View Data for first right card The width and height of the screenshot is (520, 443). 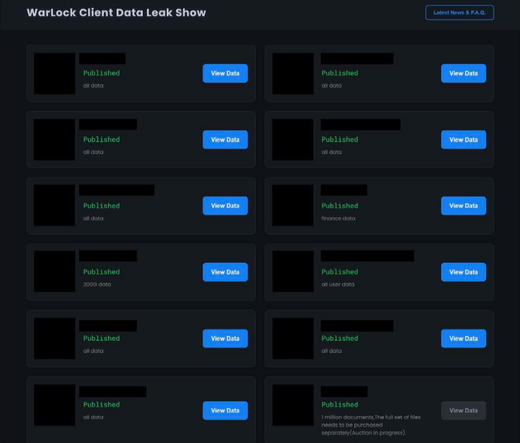coord(463,73)
